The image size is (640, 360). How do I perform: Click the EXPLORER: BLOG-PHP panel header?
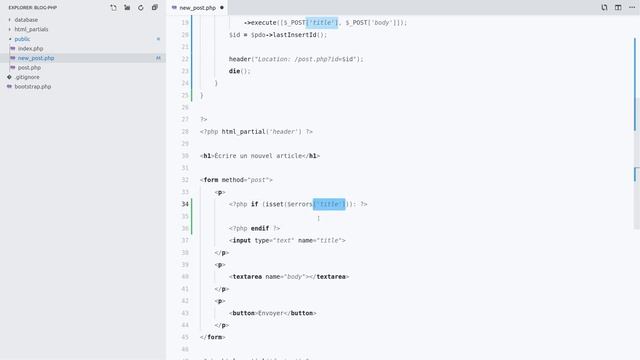pos(33,7)
